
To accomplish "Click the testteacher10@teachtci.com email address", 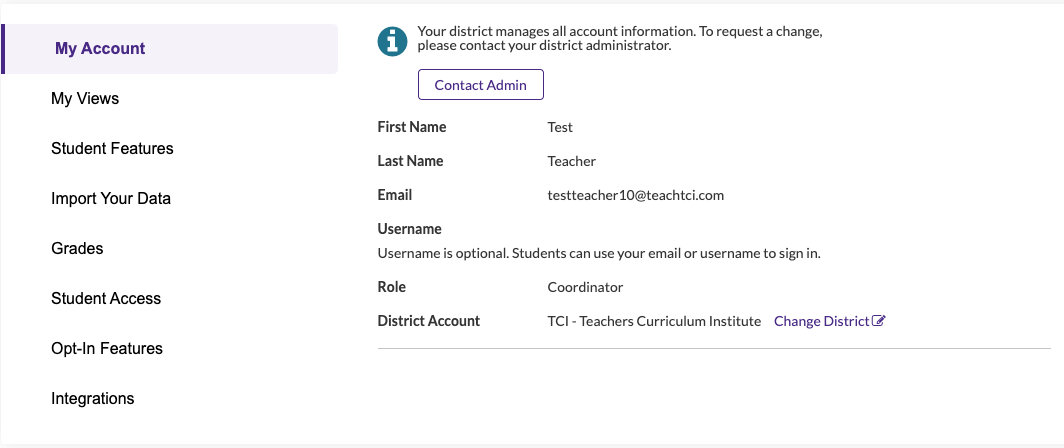I will pos(635,195).
